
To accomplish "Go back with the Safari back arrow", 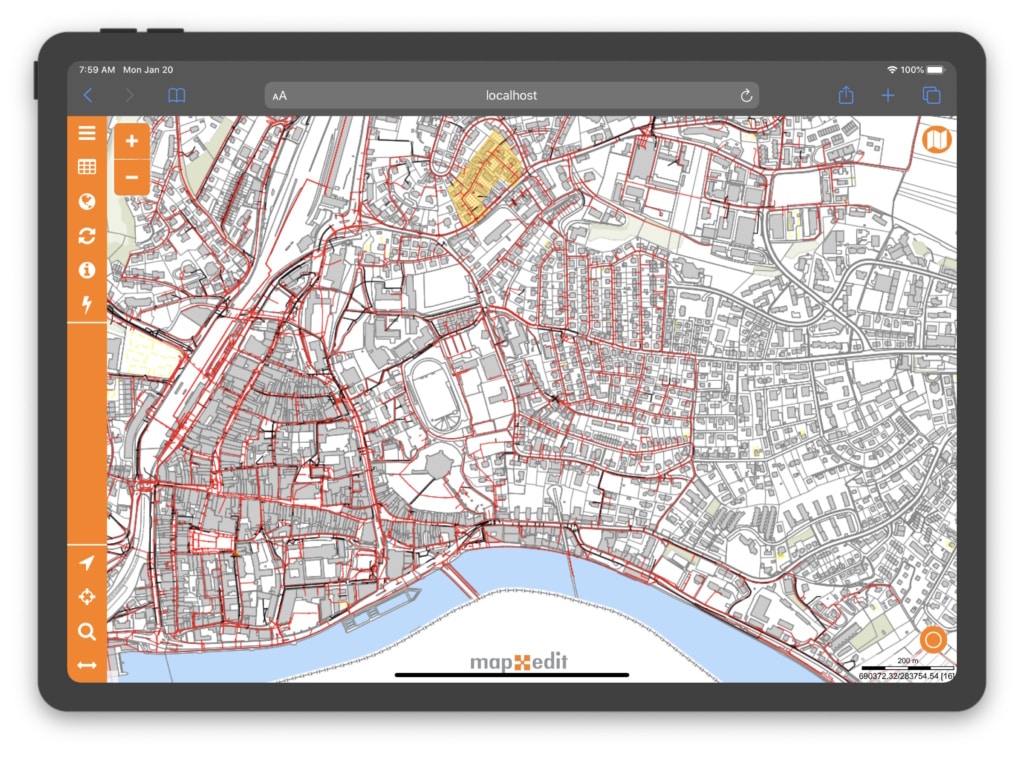I will click(88, 95).
